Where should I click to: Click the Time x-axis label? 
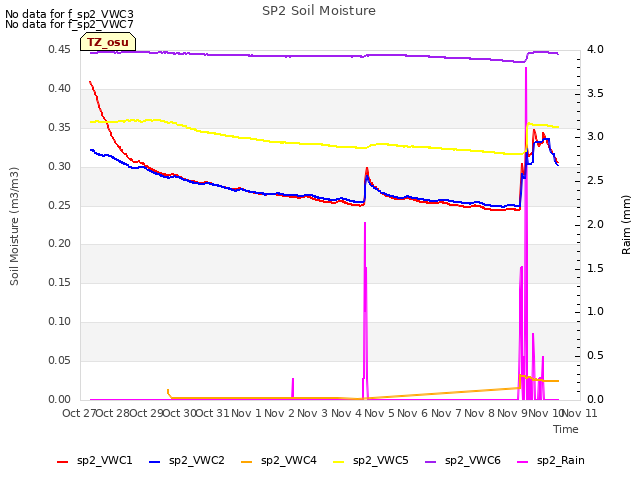566,429
